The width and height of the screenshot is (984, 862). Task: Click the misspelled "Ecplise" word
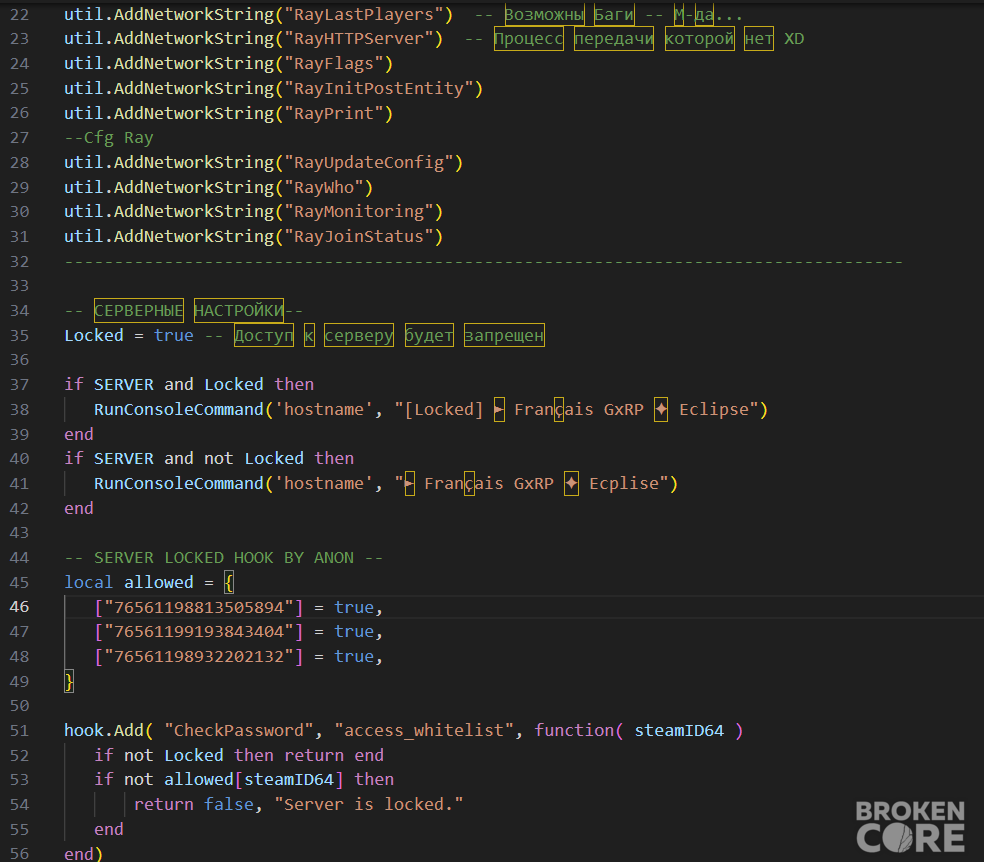(624, 483)
